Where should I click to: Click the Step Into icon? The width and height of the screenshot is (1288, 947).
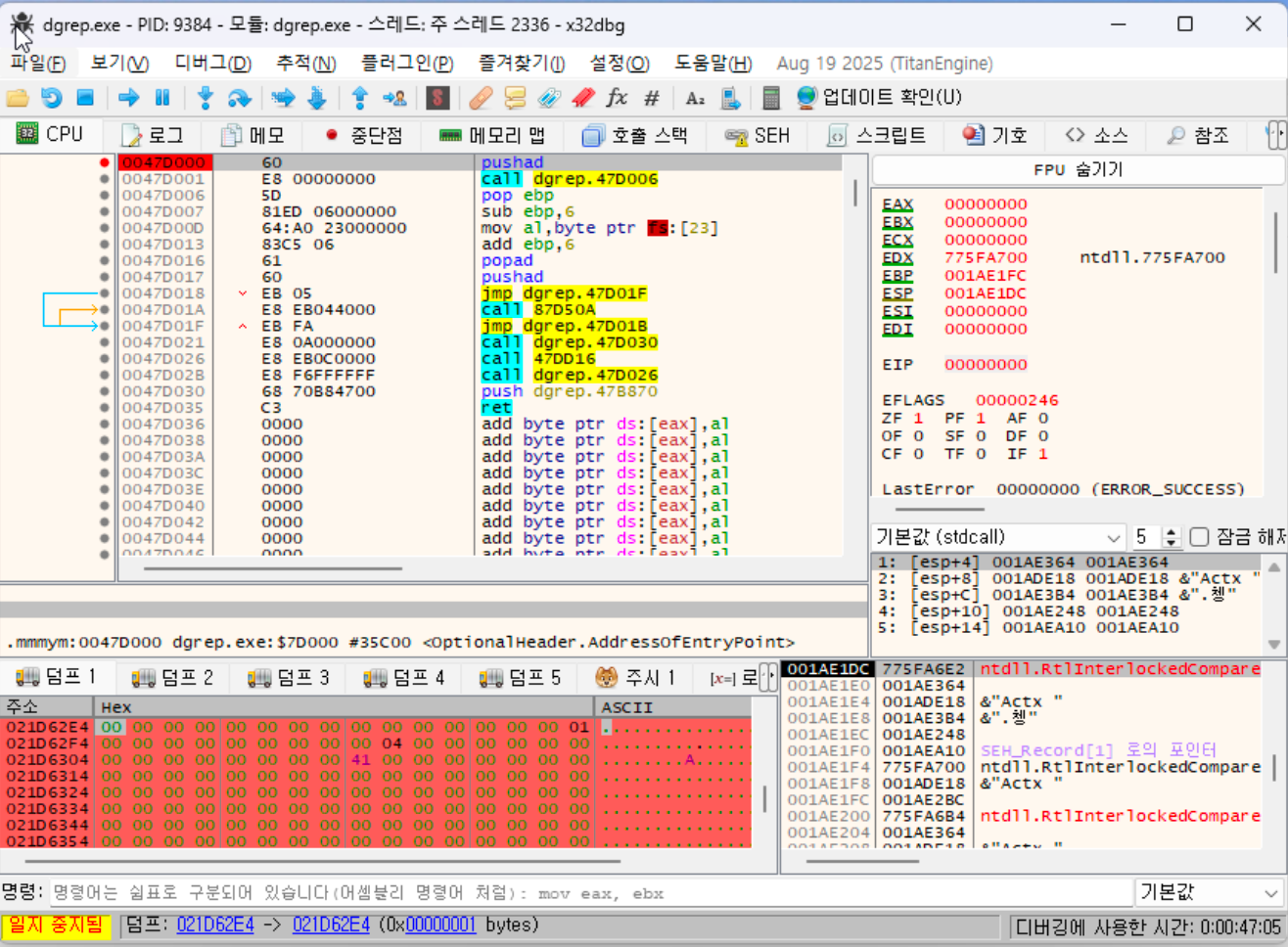click(205, 98)
